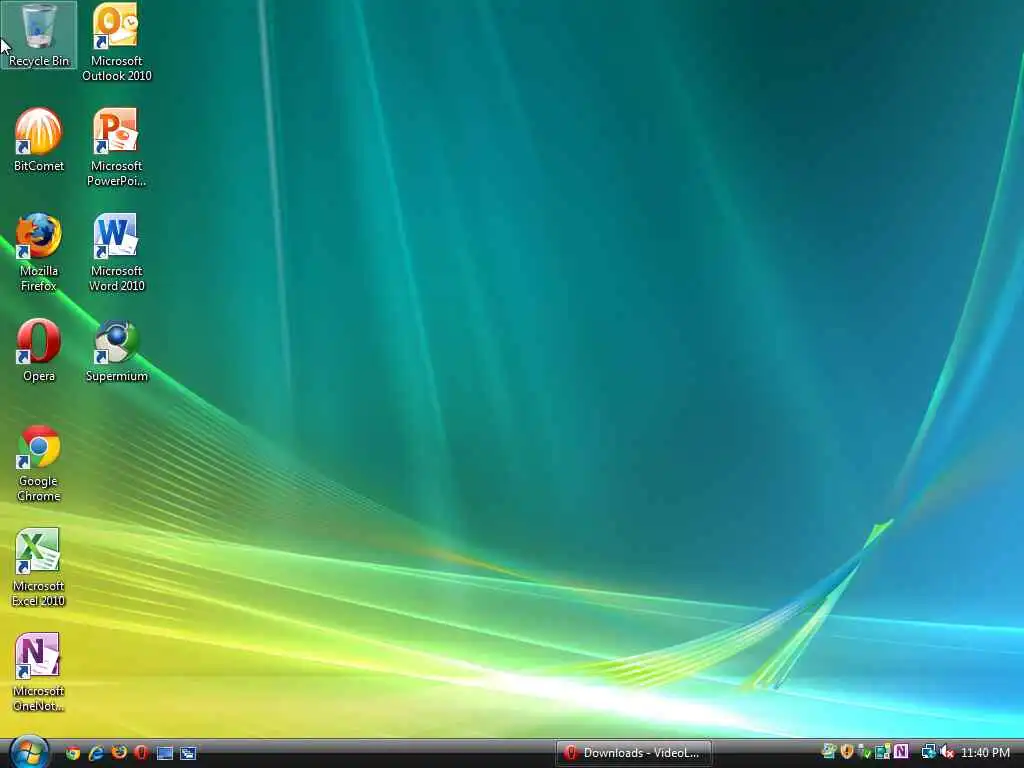Image resolution: width=1024 pixels, height=768 pixels.
Task: Click Switch Between Windows in Quick Launch
Action: tap(188, 753)
